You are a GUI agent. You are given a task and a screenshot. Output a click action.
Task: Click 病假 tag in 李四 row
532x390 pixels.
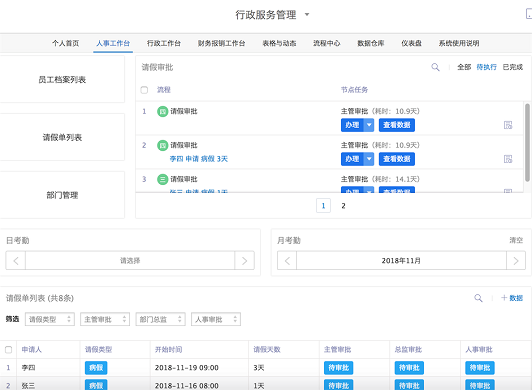point(96,368)
